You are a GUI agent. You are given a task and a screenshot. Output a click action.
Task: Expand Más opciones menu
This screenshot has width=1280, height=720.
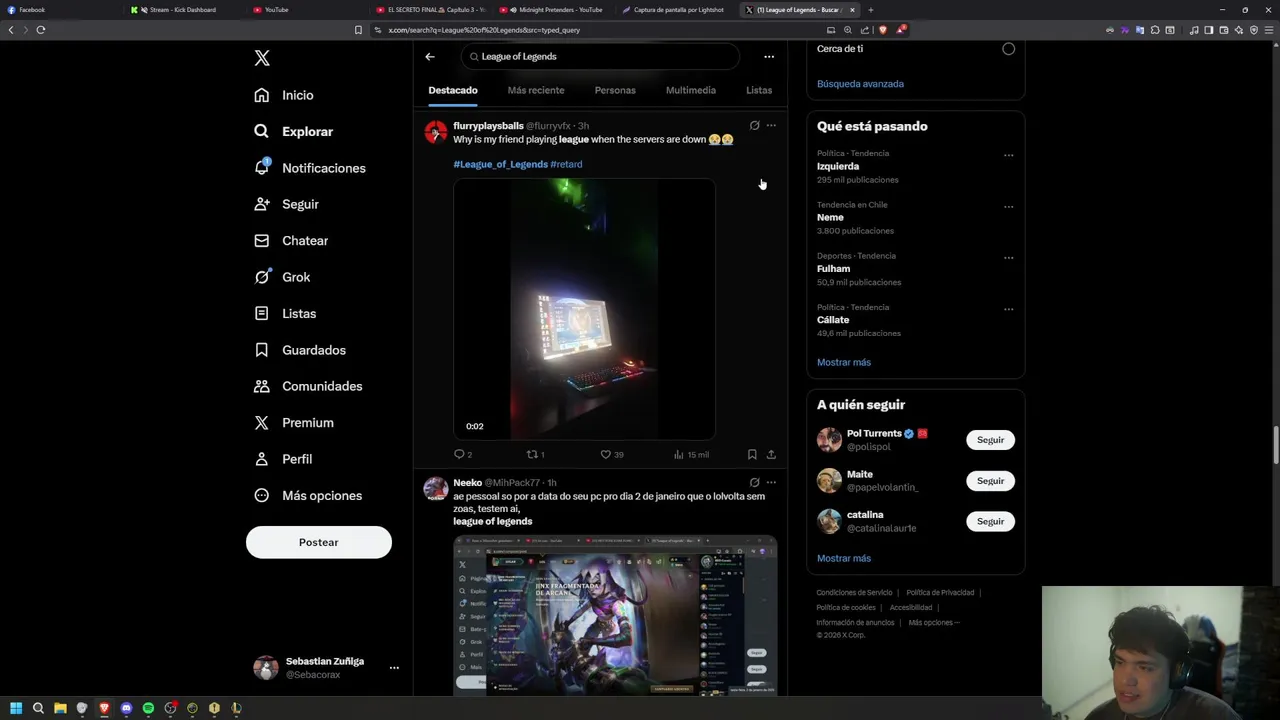[x=307, y=495]
